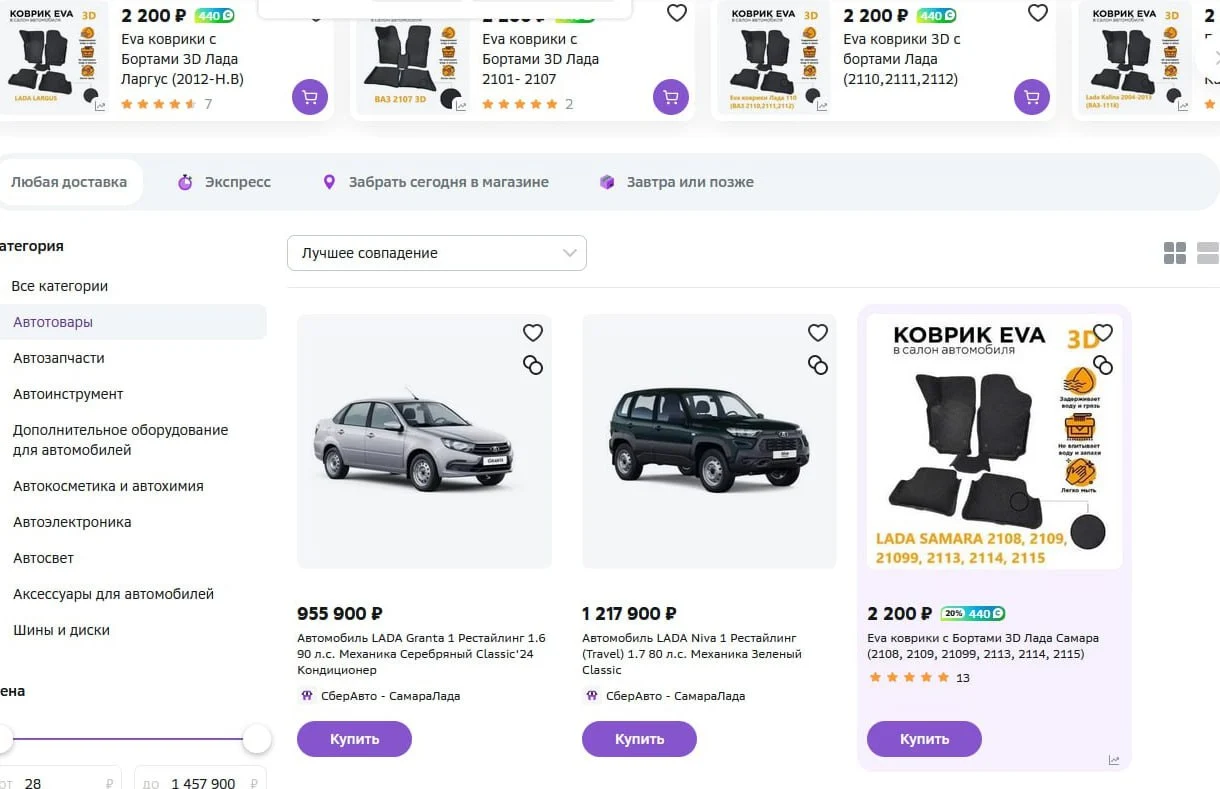This screenshot has width=1220, height=789.
Task: Open the Лучшее совпадение sort dropdown
Action: (x=437, y=253)
